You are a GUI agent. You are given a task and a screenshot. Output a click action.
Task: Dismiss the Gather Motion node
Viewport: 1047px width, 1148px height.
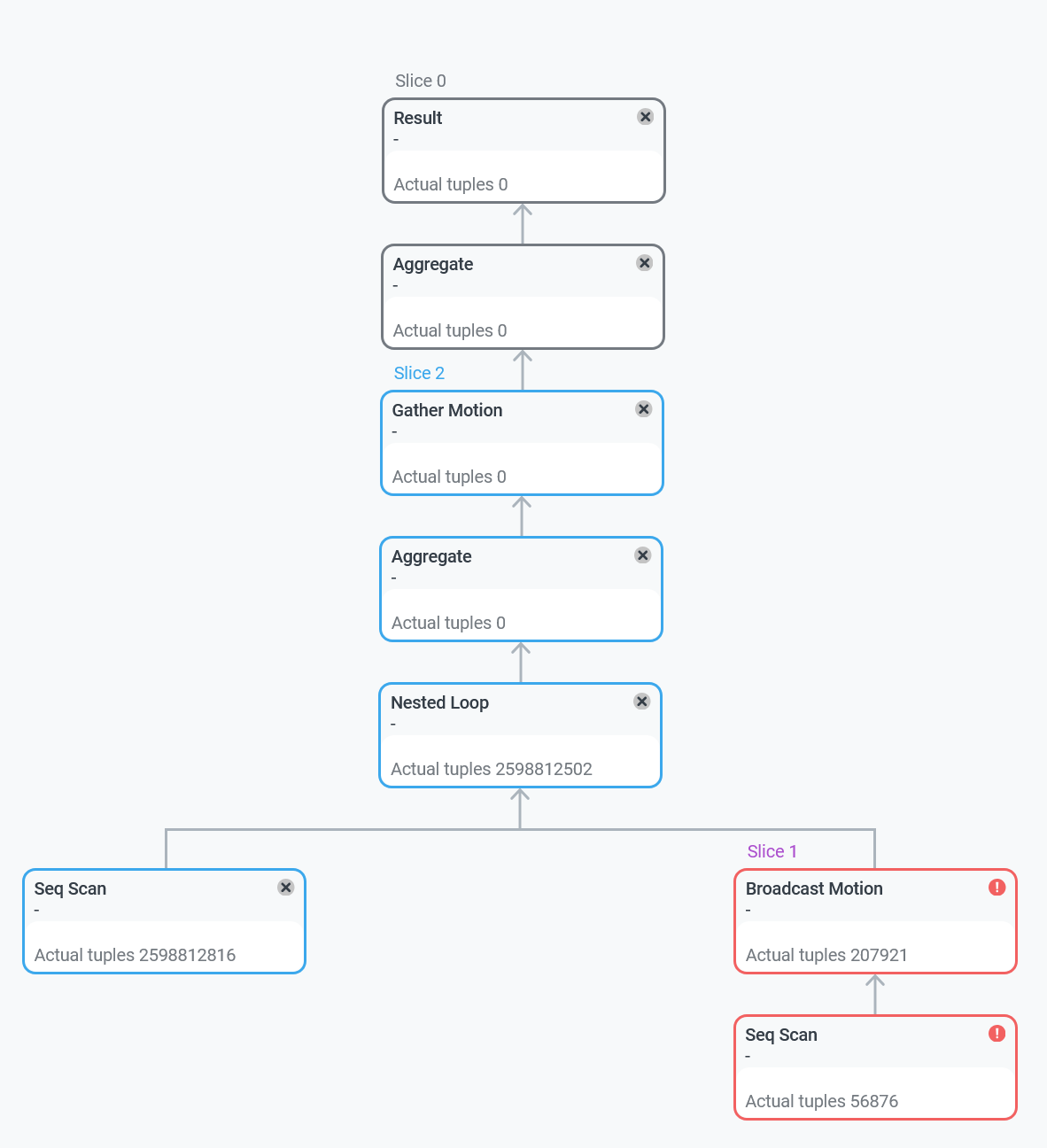tap(643, 408)
